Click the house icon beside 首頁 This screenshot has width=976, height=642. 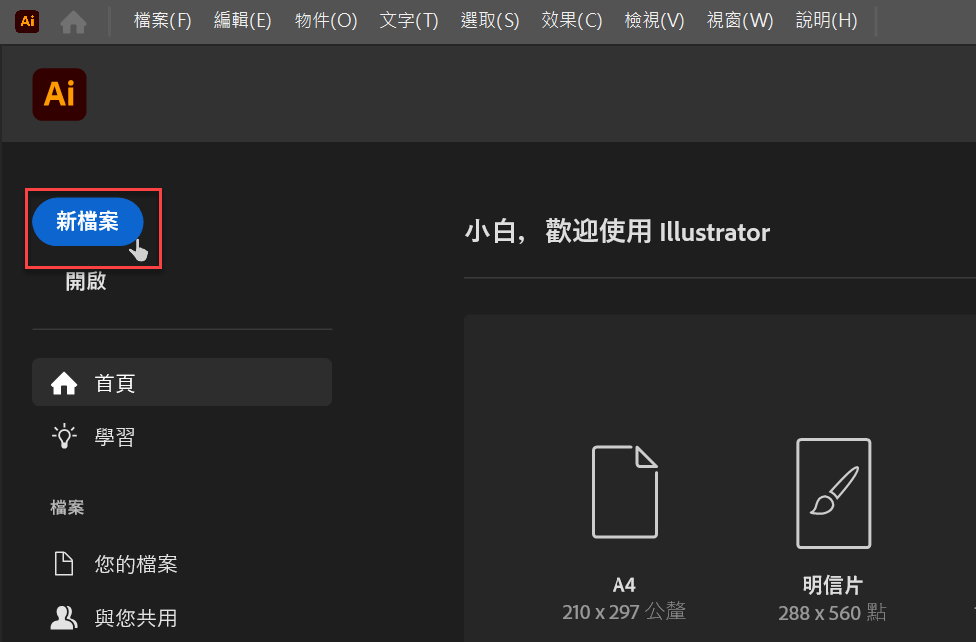[x=64, y=383]
